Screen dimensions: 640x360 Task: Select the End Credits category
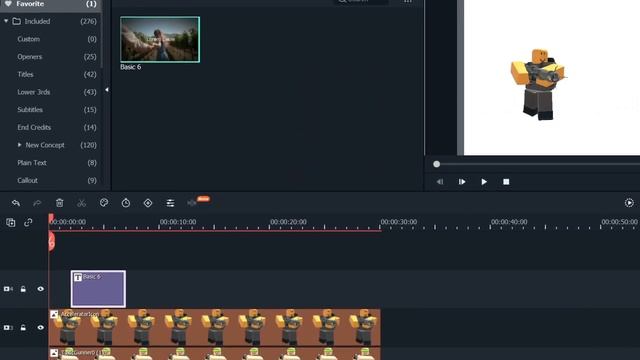point(34,127)
